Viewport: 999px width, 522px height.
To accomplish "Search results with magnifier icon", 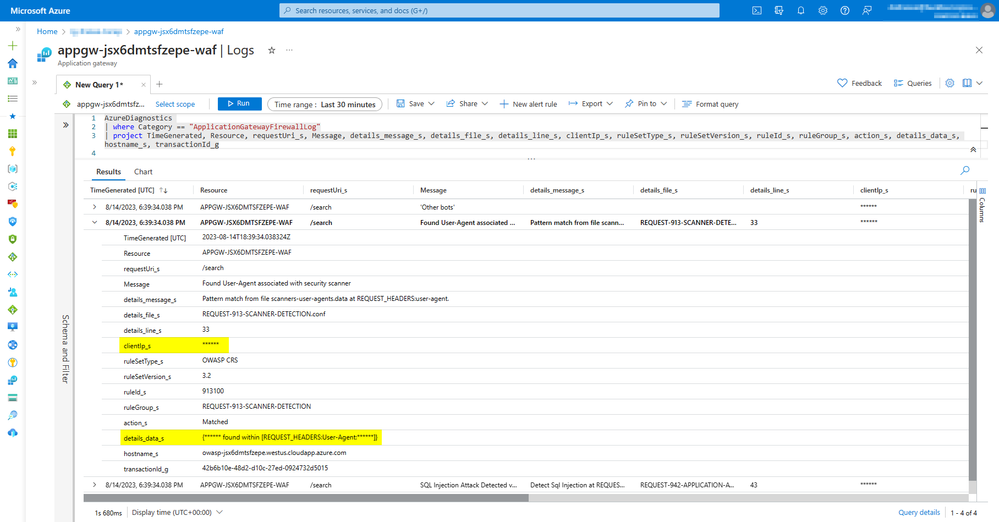I will pyautogui.click(x=965, y=170).
